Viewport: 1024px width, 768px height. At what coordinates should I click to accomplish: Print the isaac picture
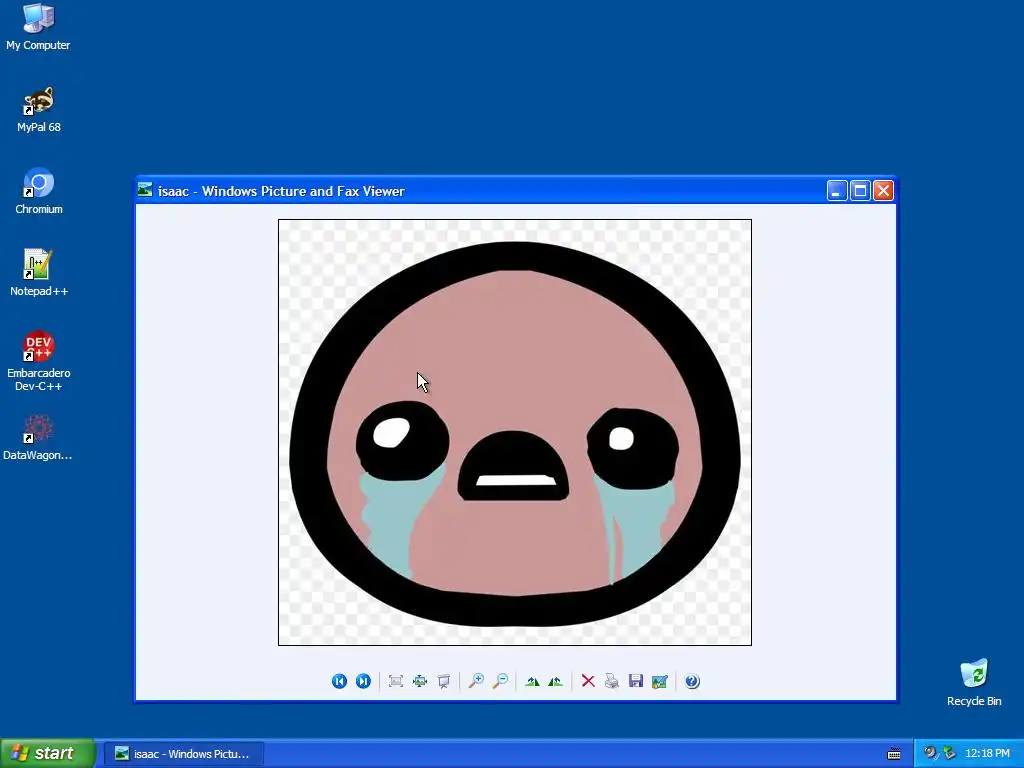pos(611,681)
